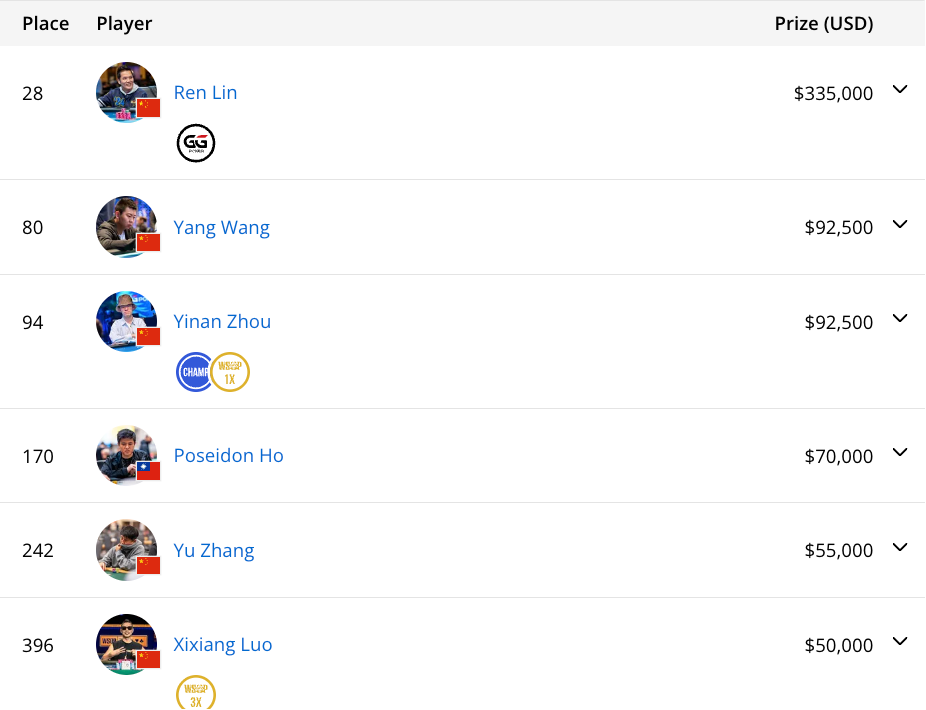Screen dimensions: 926x710
Task: Open Poseidon Ho's player profile link
Action: click(228, 456)
